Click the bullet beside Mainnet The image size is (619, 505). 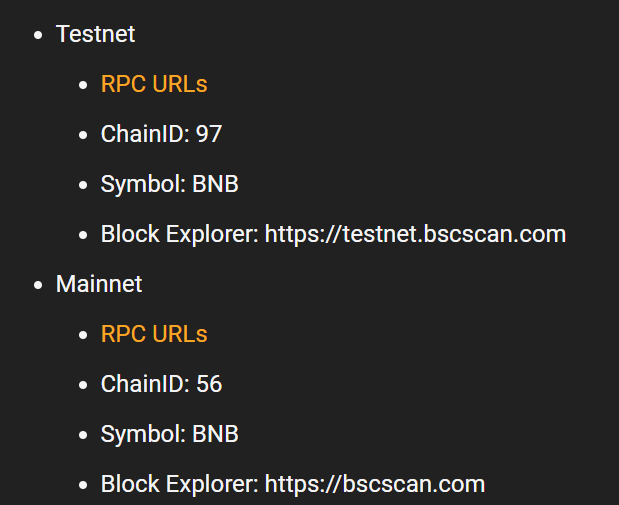38,285
